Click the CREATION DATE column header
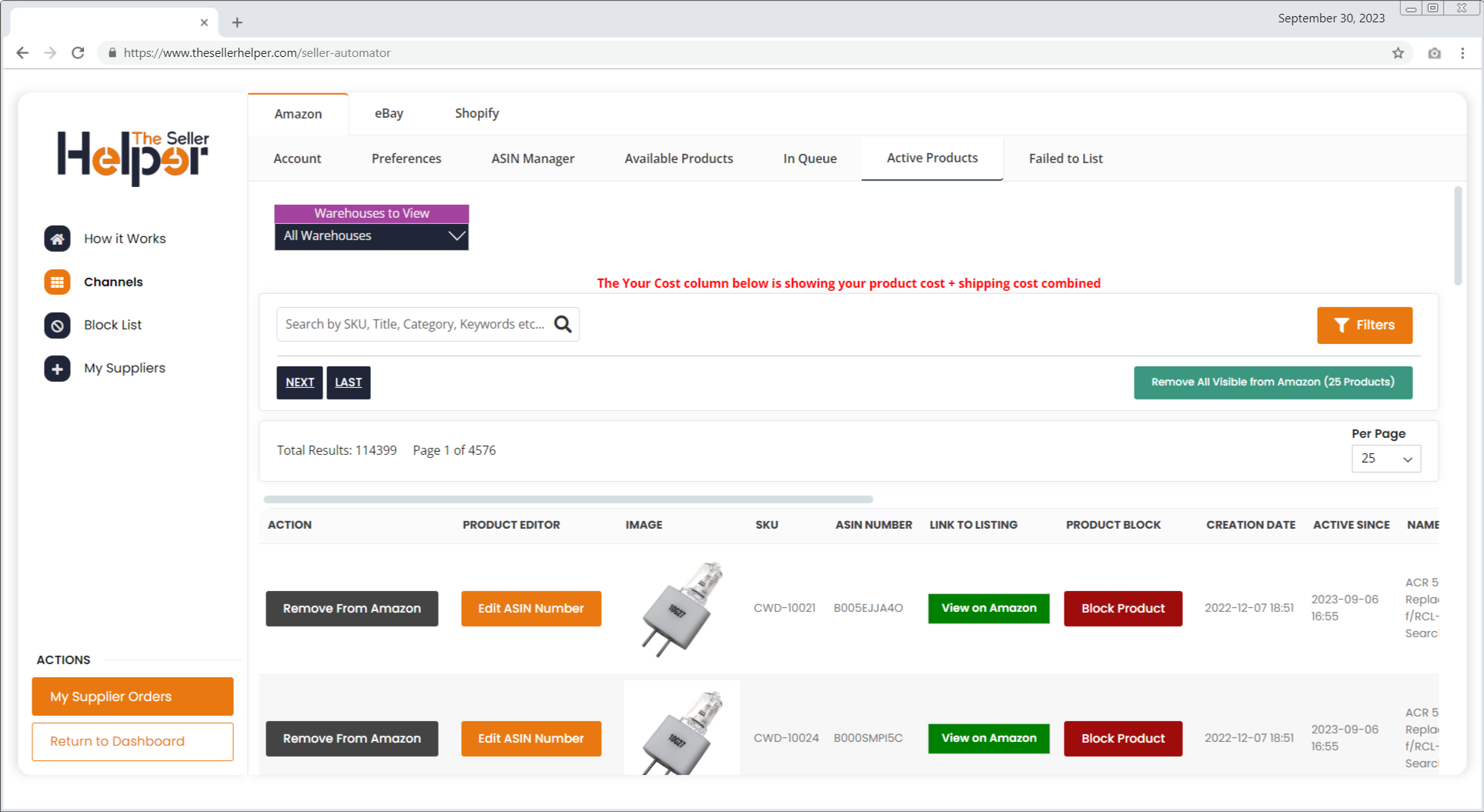This screenshot has width=1484, height=812. click(1251, 525)
